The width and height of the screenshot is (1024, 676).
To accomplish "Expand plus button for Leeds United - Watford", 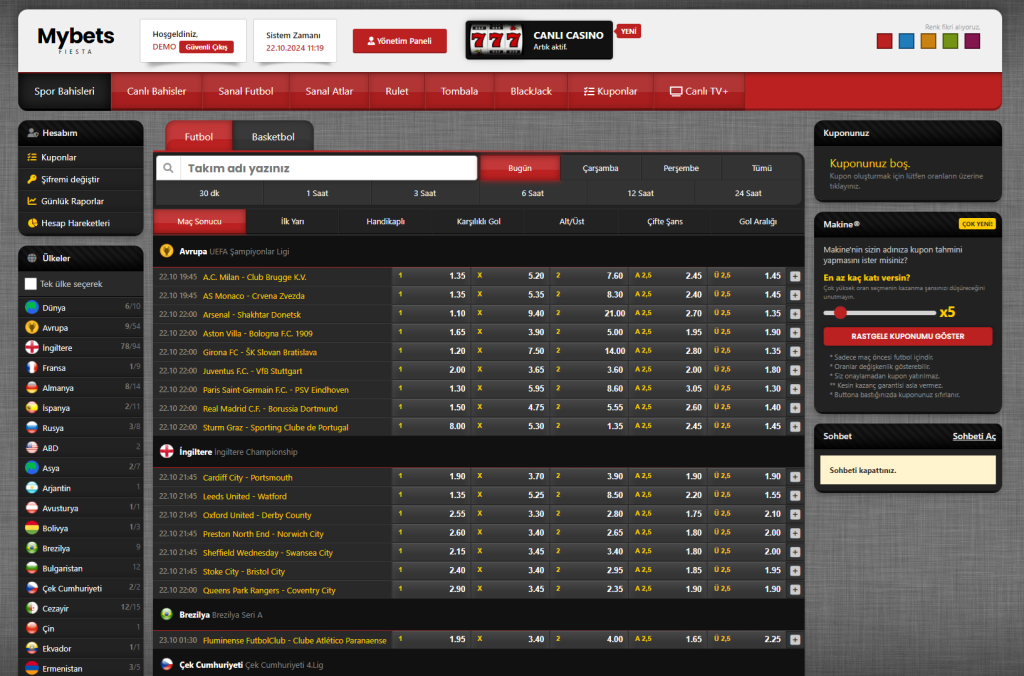I will coord(795,496).
